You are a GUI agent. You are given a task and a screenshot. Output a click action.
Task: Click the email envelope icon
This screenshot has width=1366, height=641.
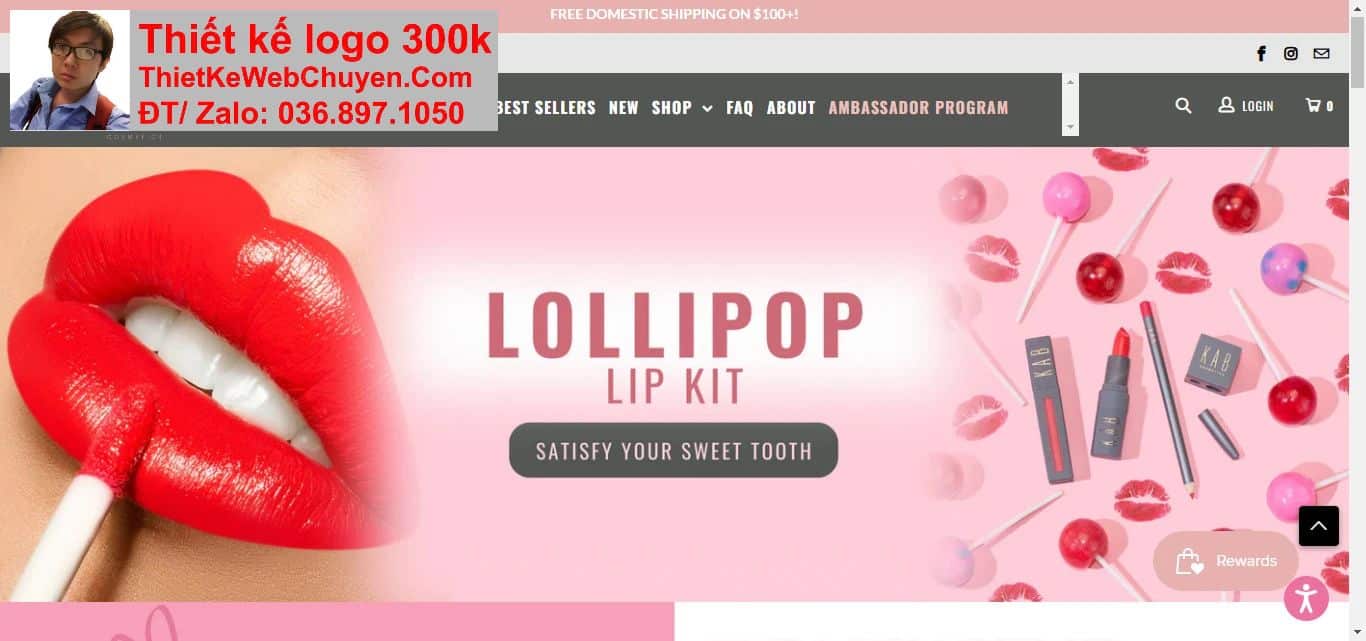pos(1321,54)
